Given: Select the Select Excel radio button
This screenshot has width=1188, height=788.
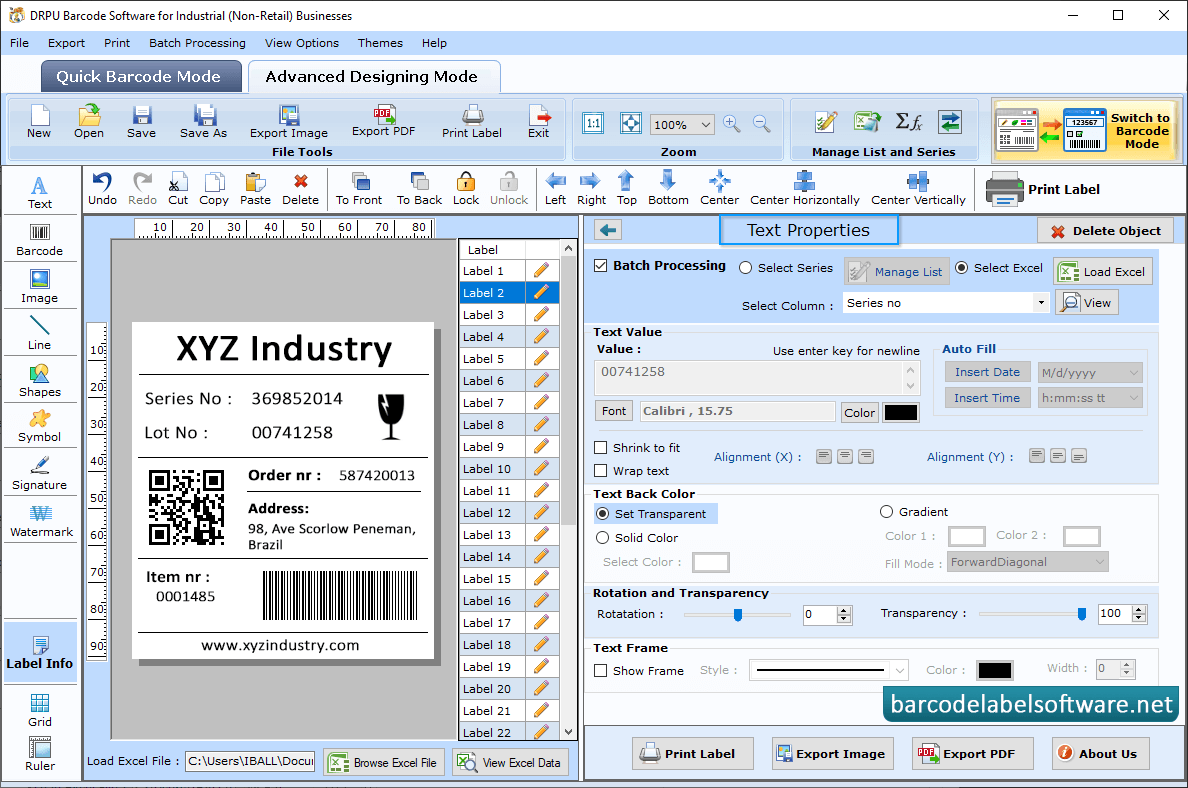Looking at the screenshot, I should [x=961, y=267].
